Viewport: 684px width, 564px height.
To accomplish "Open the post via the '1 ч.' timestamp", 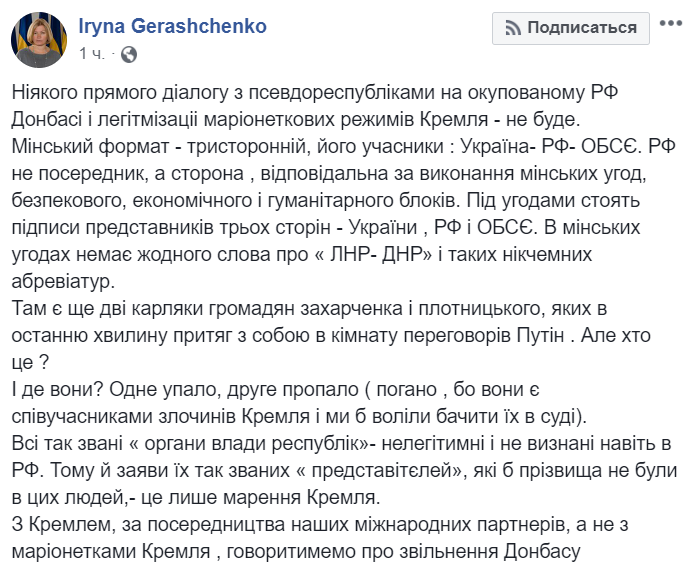I will tap(92, 54).
